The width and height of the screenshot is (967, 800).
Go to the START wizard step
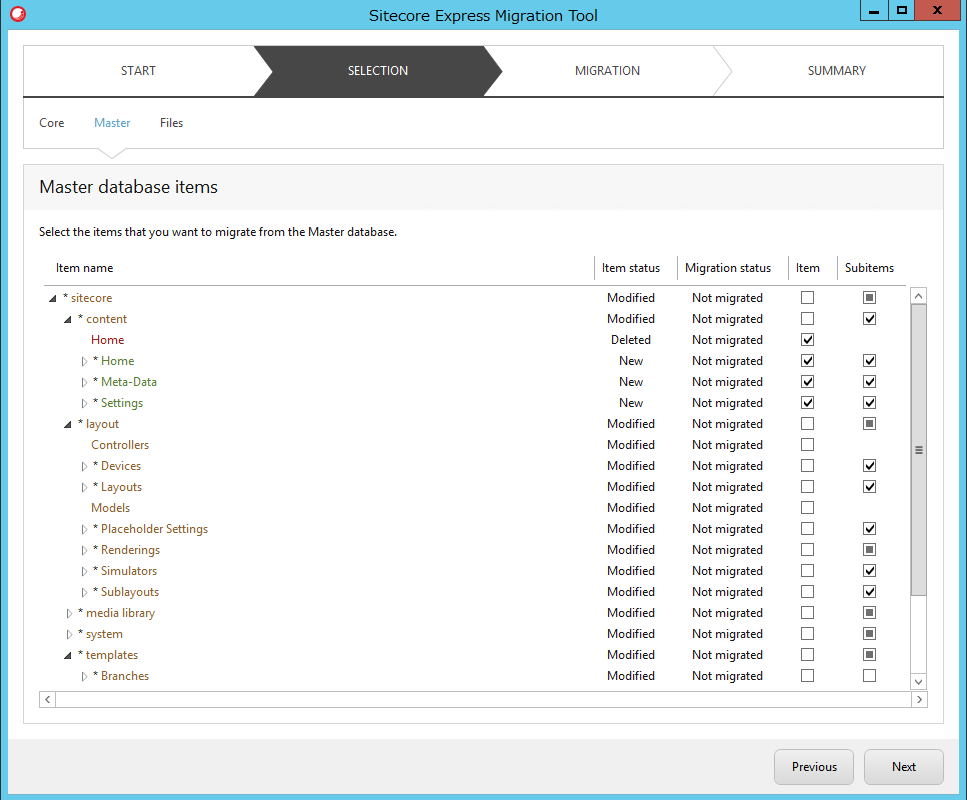point(138,71)
